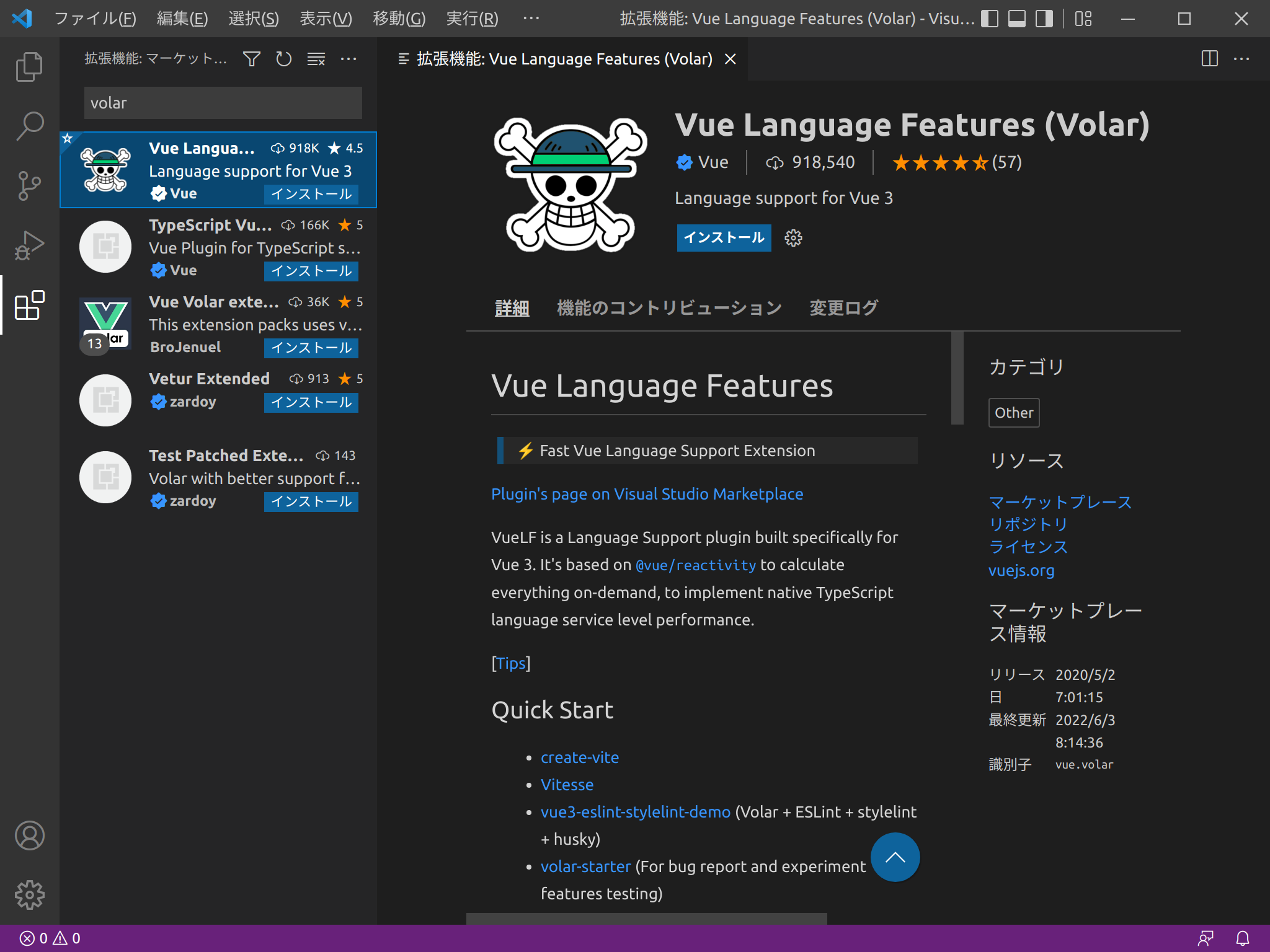Screen dimensions: 1270x952
Task: Switch to 機能のコントリビューション tab
Action: pyautogui.click(x=669, y=307)
